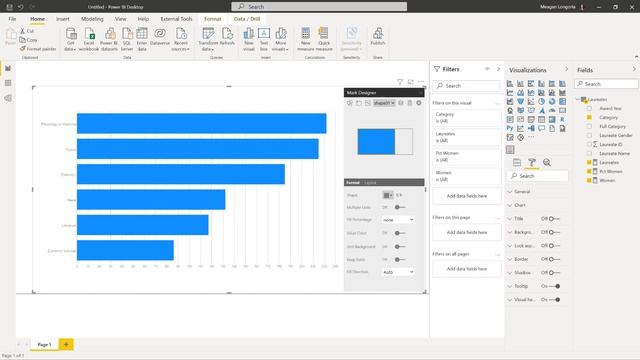This screenshot has height=360, width=640.
Task: Switch to Model view in left sidebar
Action: tap(8, 98)
